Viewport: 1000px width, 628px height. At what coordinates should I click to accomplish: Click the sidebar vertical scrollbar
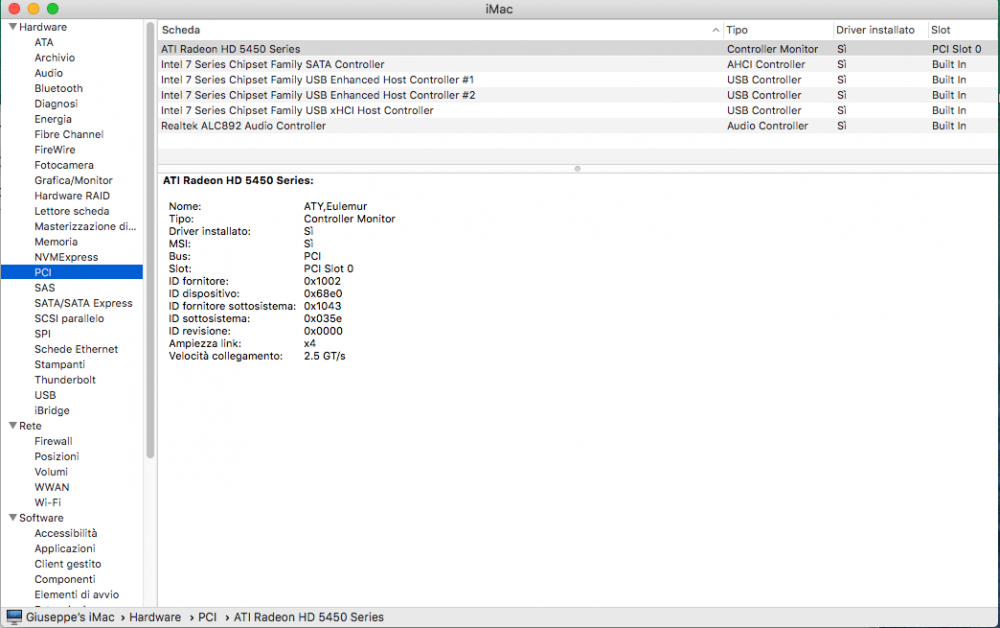tap(151, 240)
